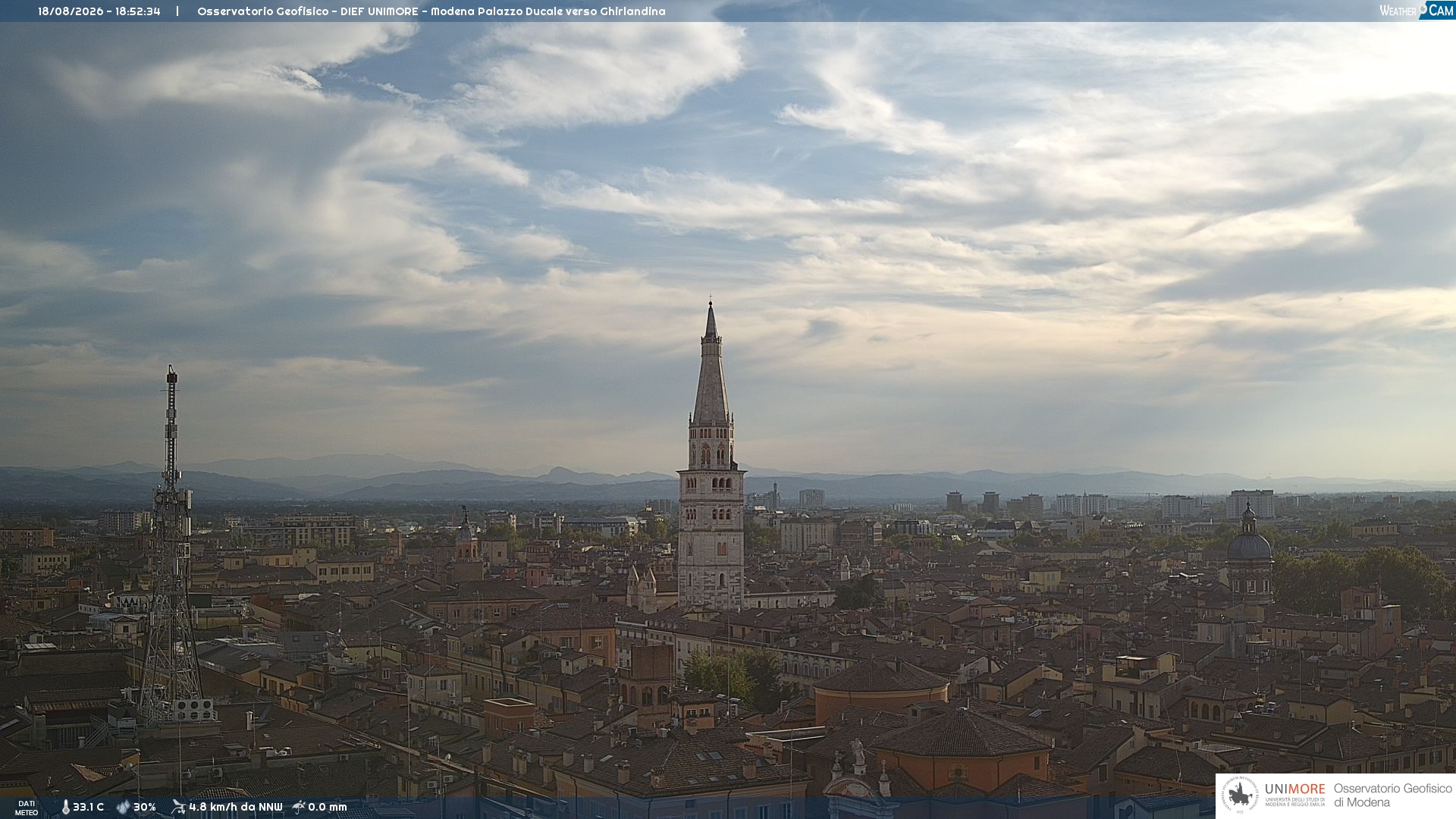
Task: Select the DATI METEO label
Action: pyautogui.click(x=27, y=808)
